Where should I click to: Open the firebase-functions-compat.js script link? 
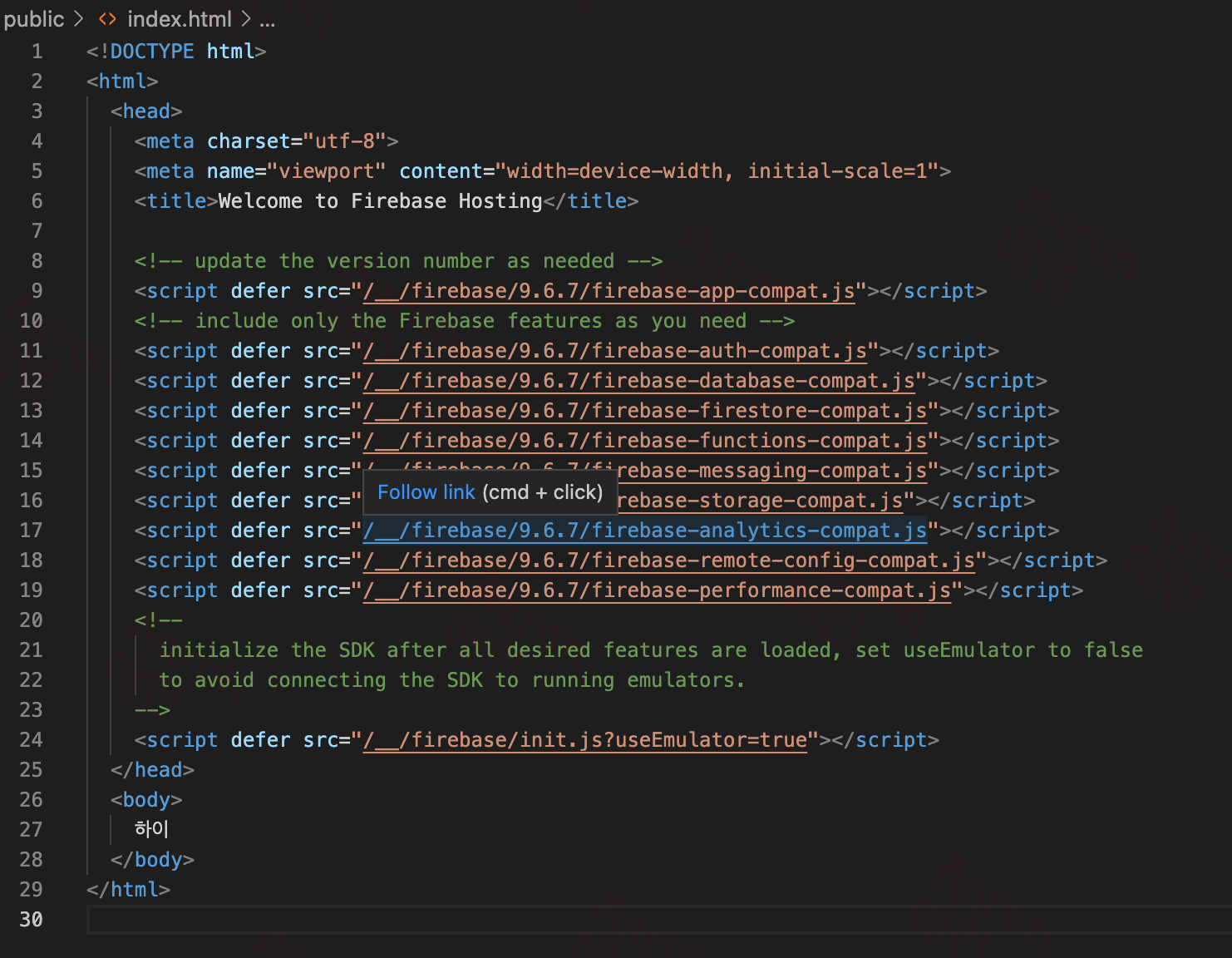645,441
